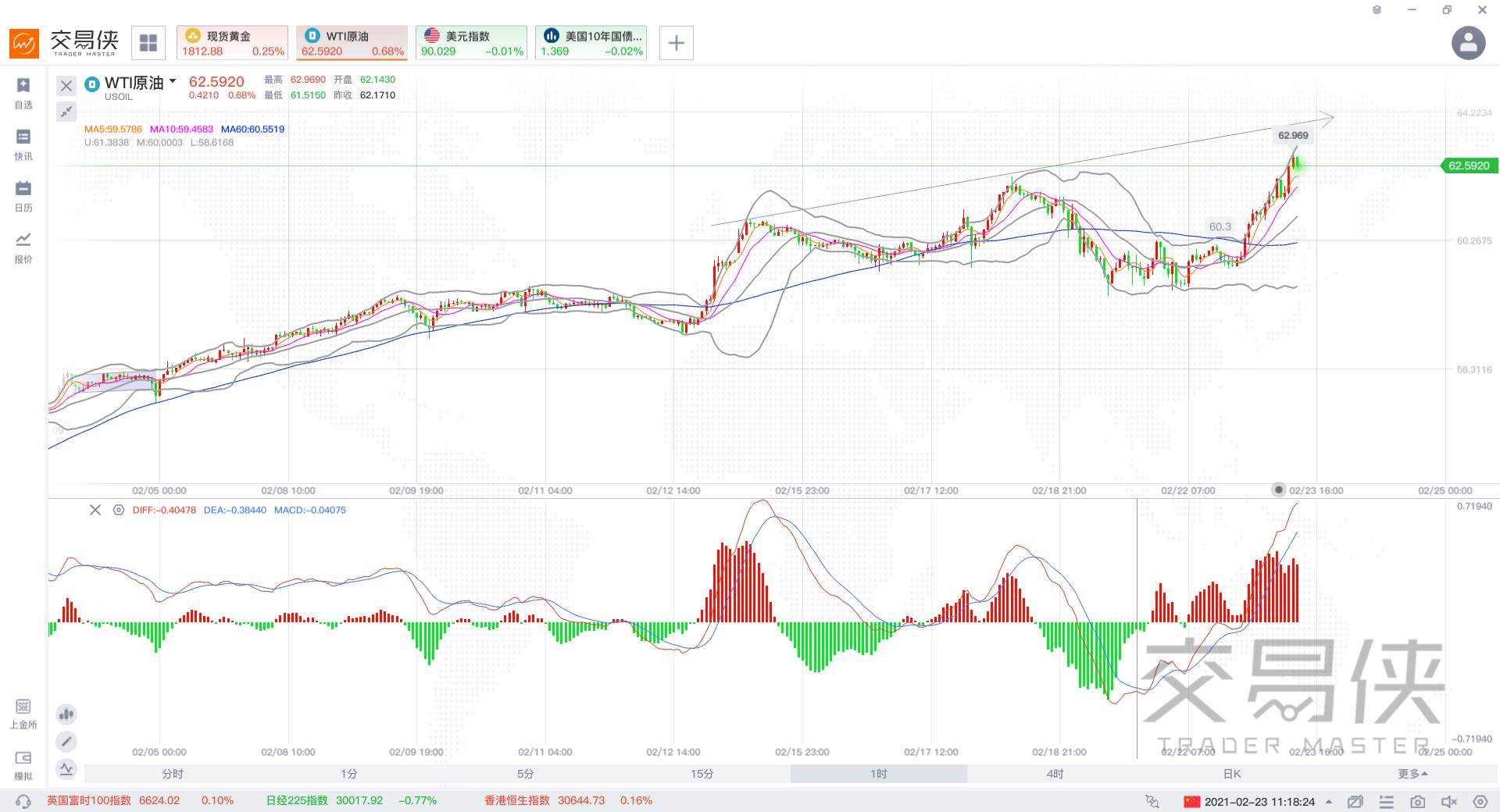Open the MACD indicator settings
Viewport: 1500px width, 812px height.
point(119,510)
